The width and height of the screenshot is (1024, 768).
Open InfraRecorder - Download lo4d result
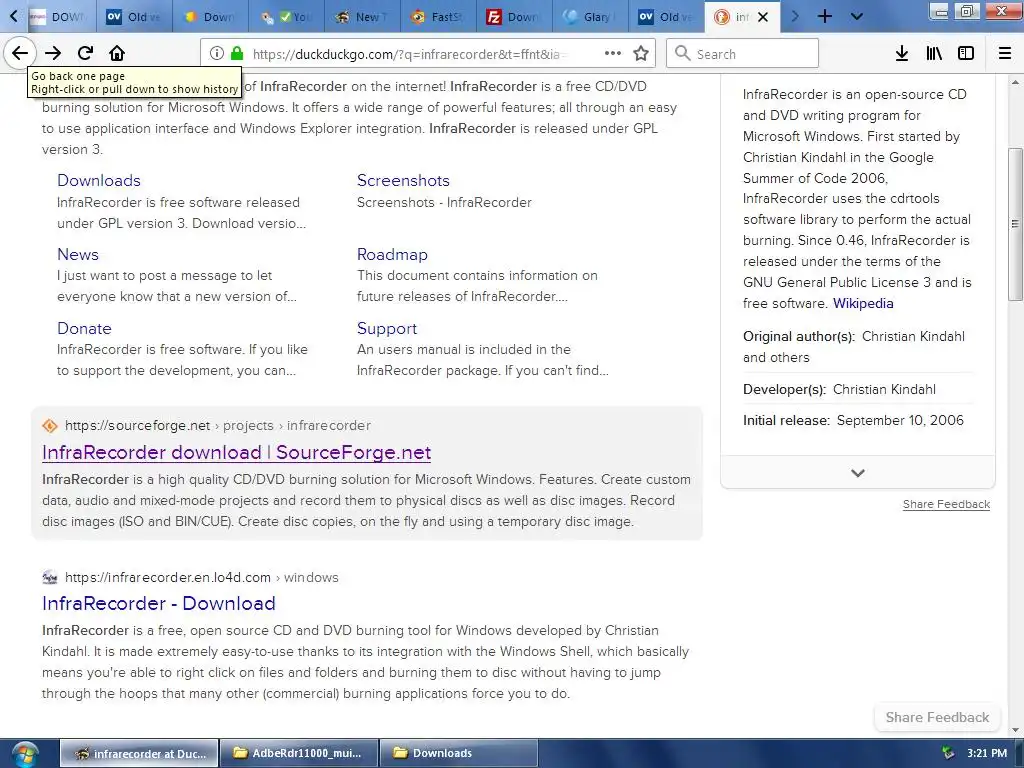159,603
